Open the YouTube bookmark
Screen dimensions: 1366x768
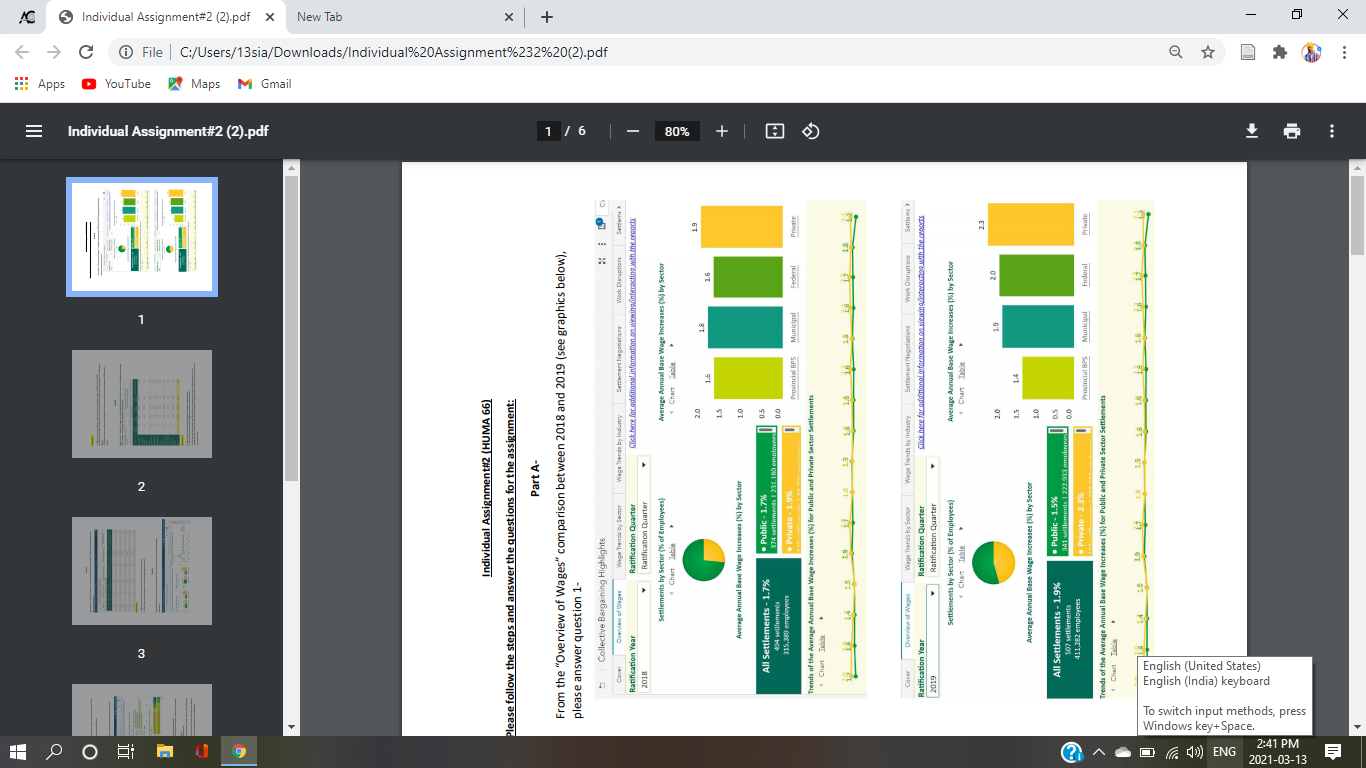tap(116, 84)
